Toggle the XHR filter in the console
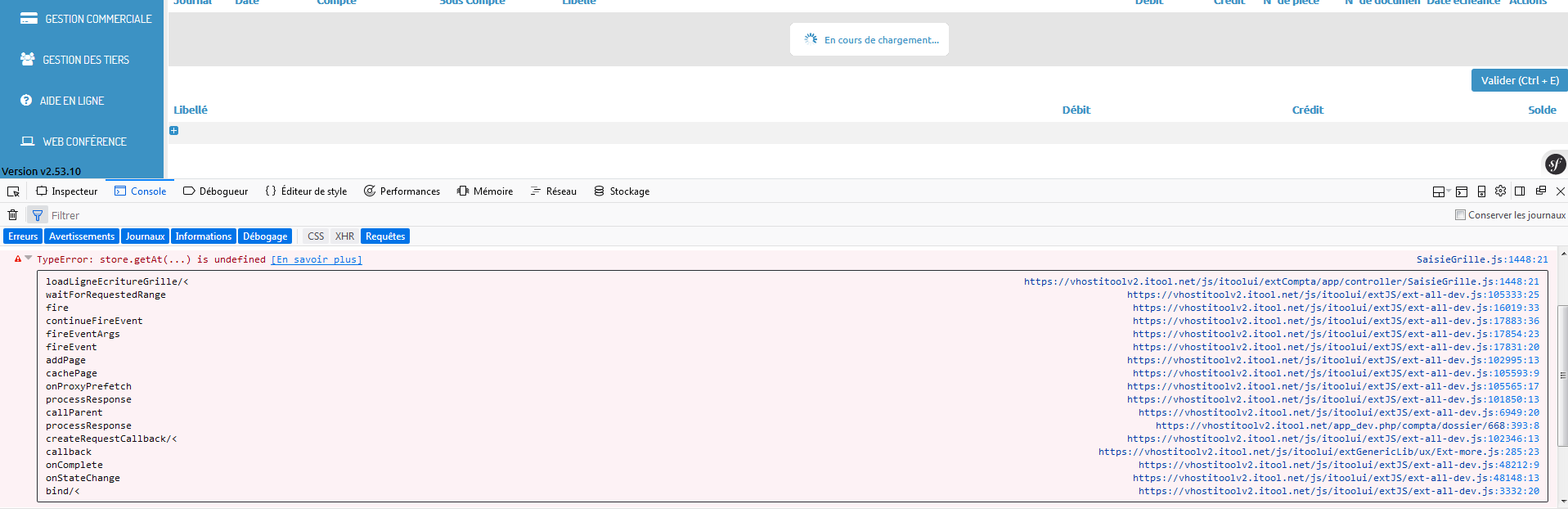 tap(344, 236)
